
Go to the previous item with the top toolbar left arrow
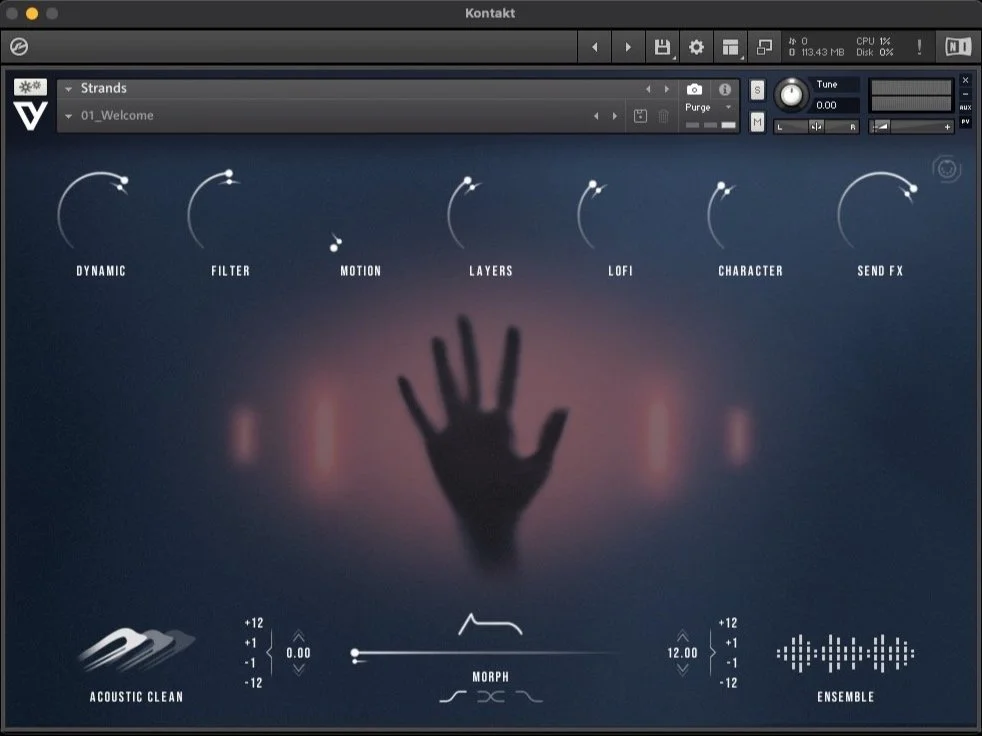(594, 47)
